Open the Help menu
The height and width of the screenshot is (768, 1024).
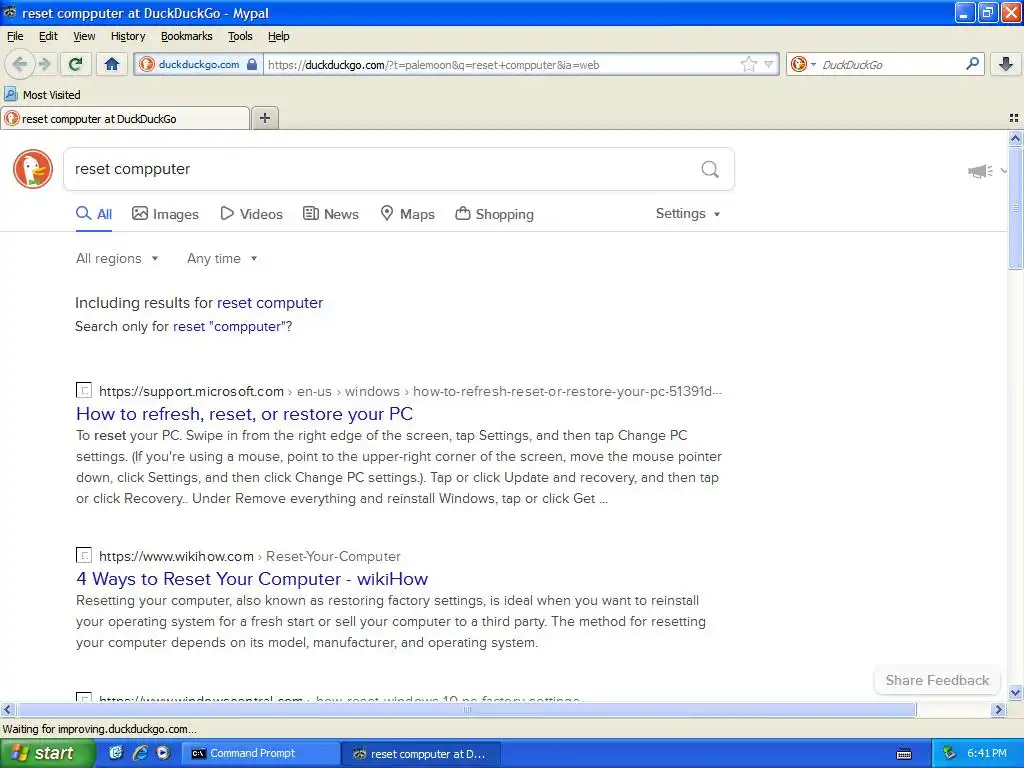click(279, 36)
